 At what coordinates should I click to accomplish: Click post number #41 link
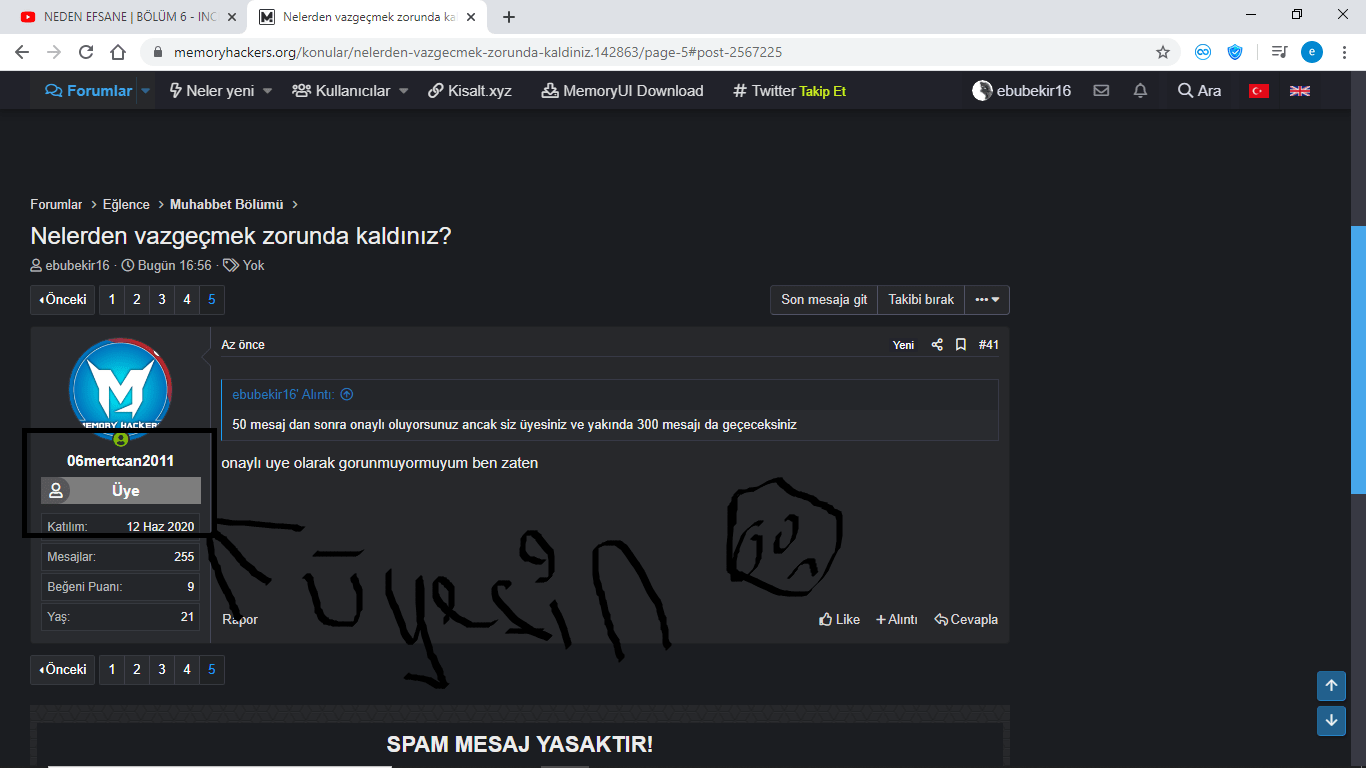pyautogui.click(x=988, y=344)
